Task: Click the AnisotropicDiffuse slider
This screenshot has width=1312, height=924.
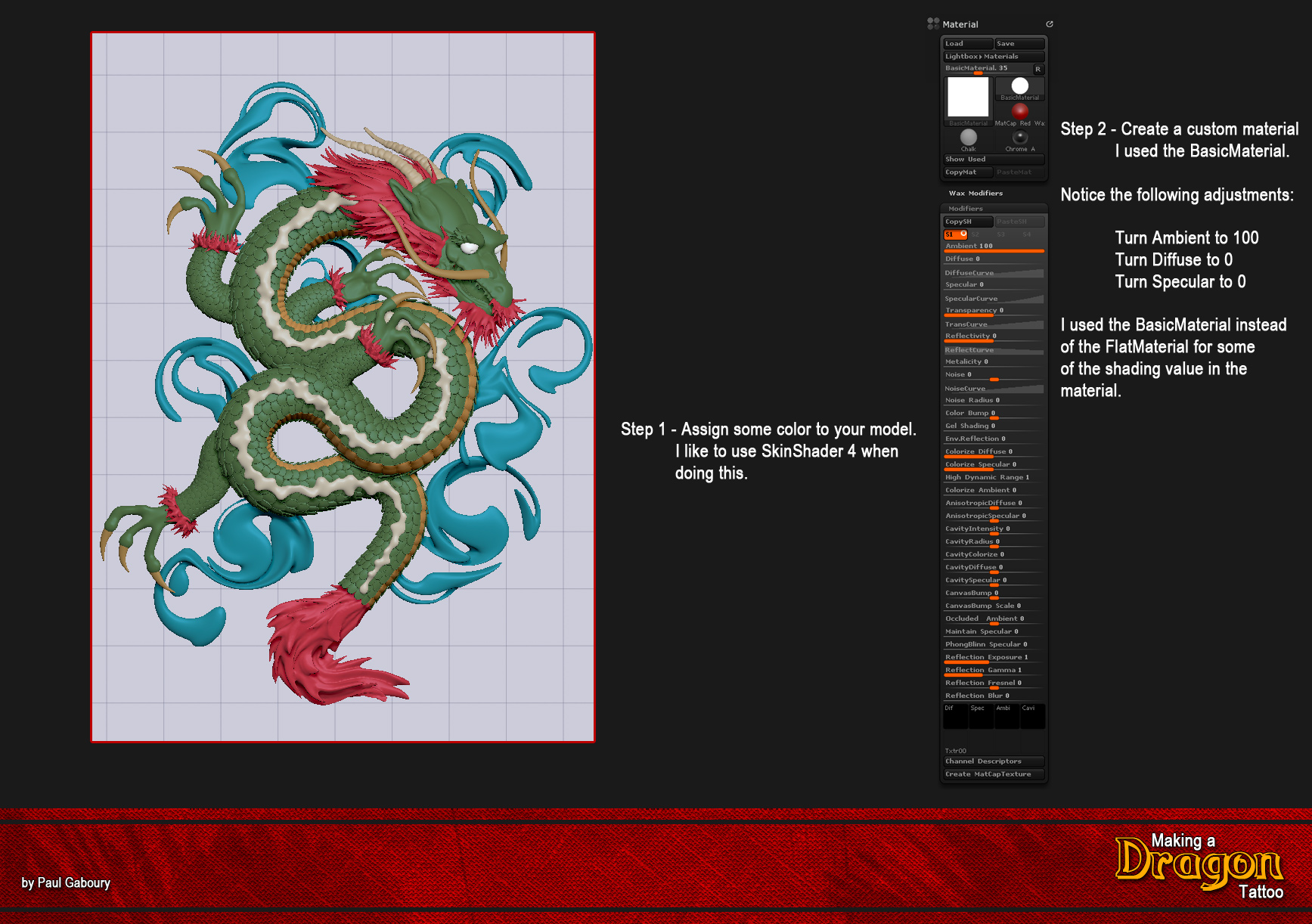Action: 994,504
